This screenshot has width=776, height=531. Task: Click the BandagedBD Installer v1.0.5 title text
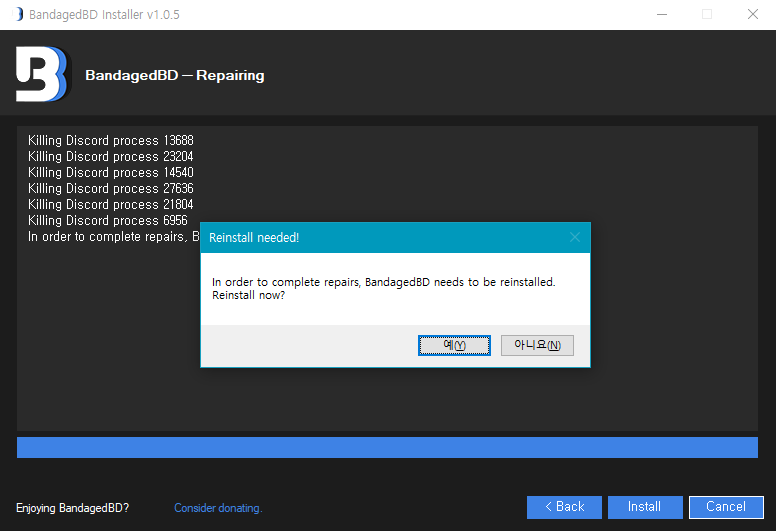pos(104,14)
